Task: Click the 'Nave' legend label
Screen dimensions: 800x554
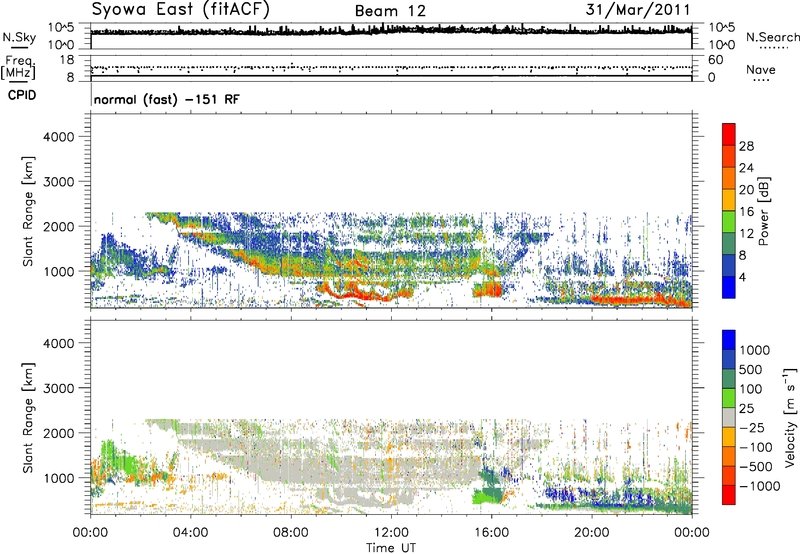Action: (761, 70)
